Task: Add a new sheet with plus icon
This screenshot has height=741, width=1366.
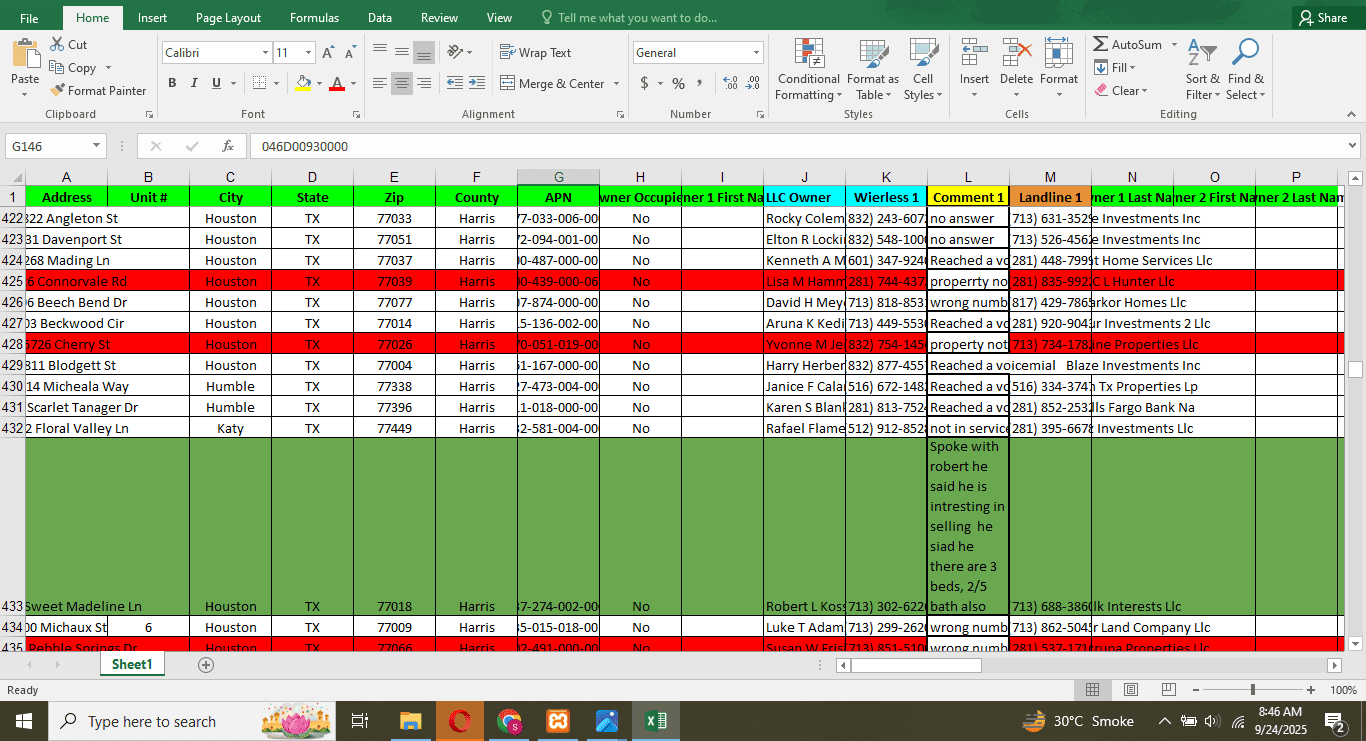Action: pyautogui.click(x=206, y=665)
